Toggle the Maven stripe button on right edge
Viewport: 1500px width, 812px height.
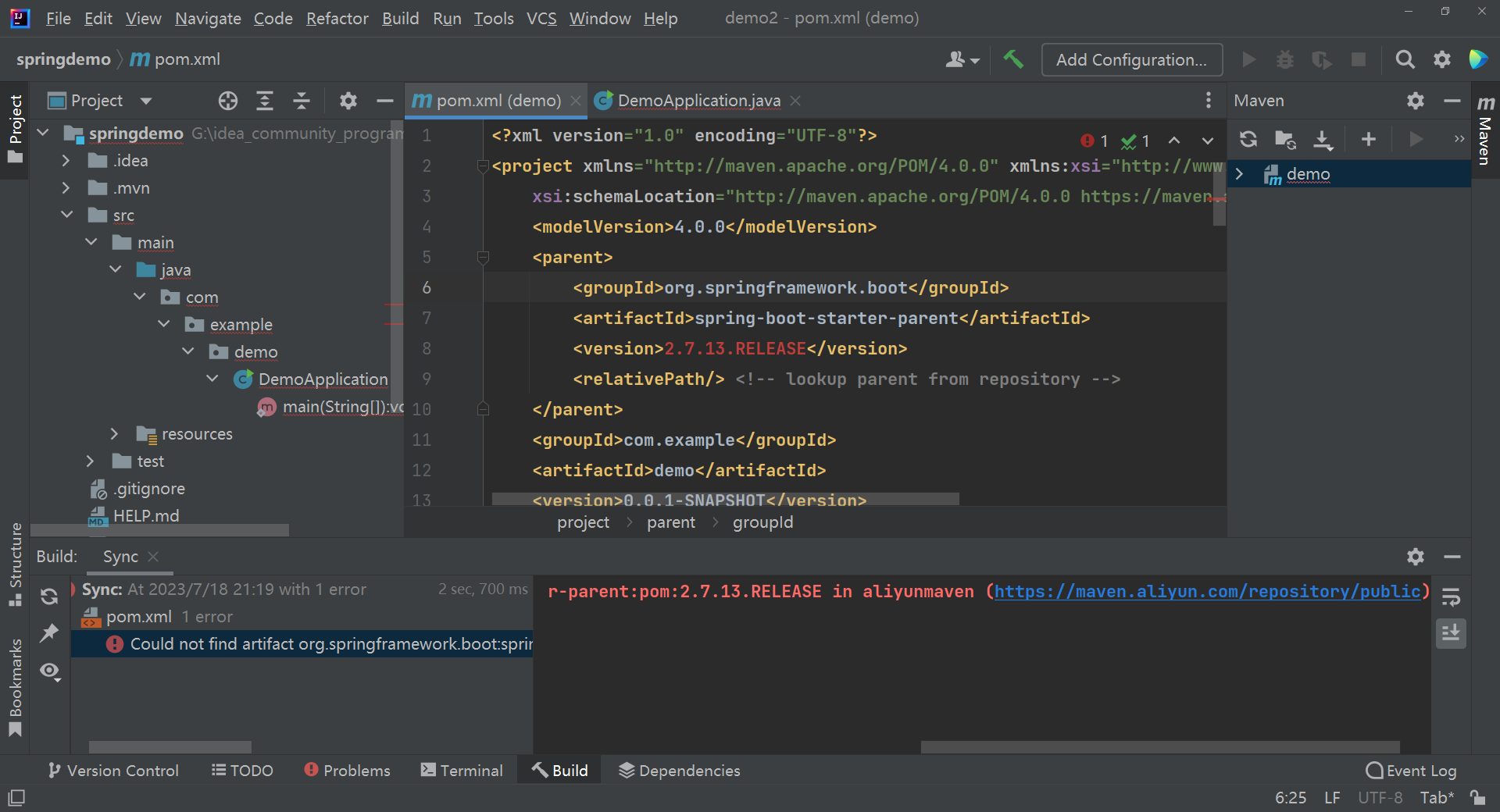click(1485, 129)
